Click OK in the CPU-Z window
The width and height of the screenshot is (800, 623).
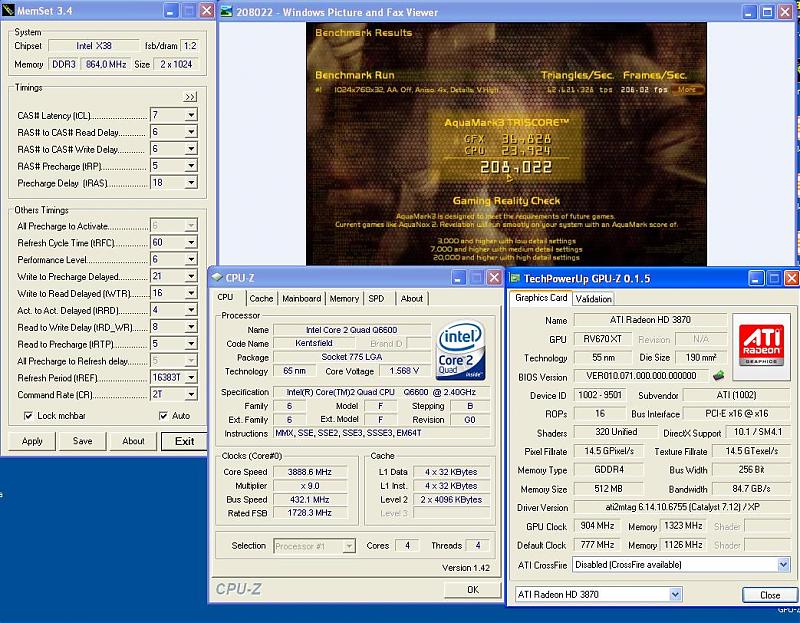point(473,590)
